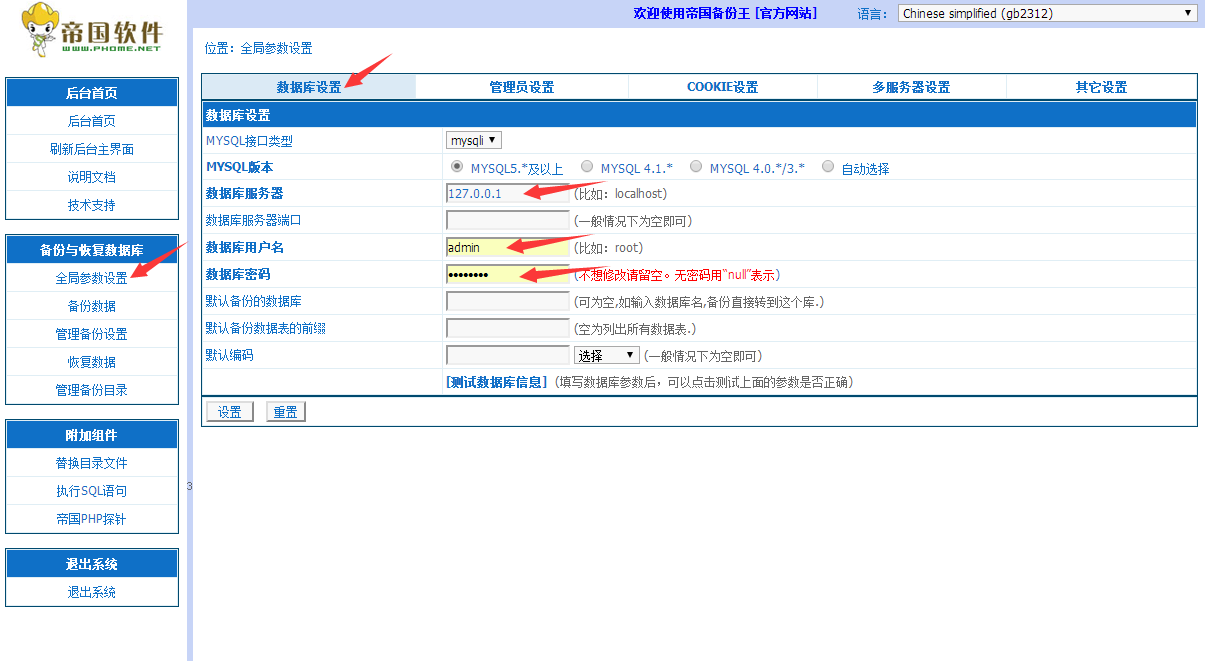Focus the 默认备份的数据库 text field

507,301
